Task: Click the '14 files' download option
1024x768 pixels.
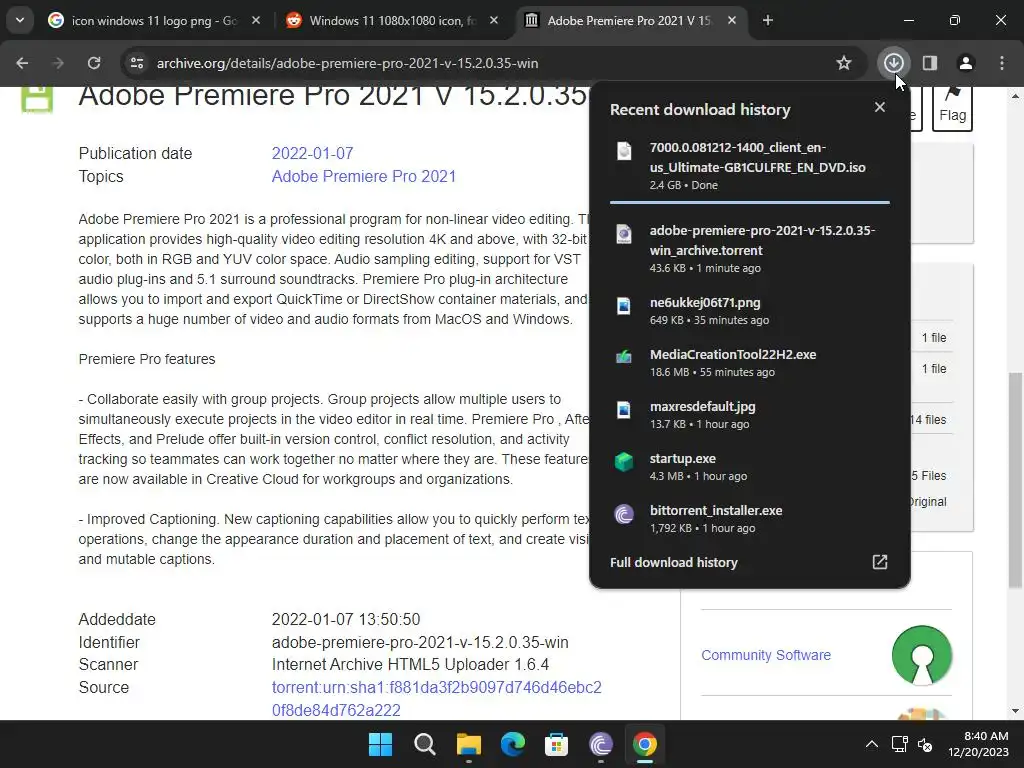Action: point(929,420)
